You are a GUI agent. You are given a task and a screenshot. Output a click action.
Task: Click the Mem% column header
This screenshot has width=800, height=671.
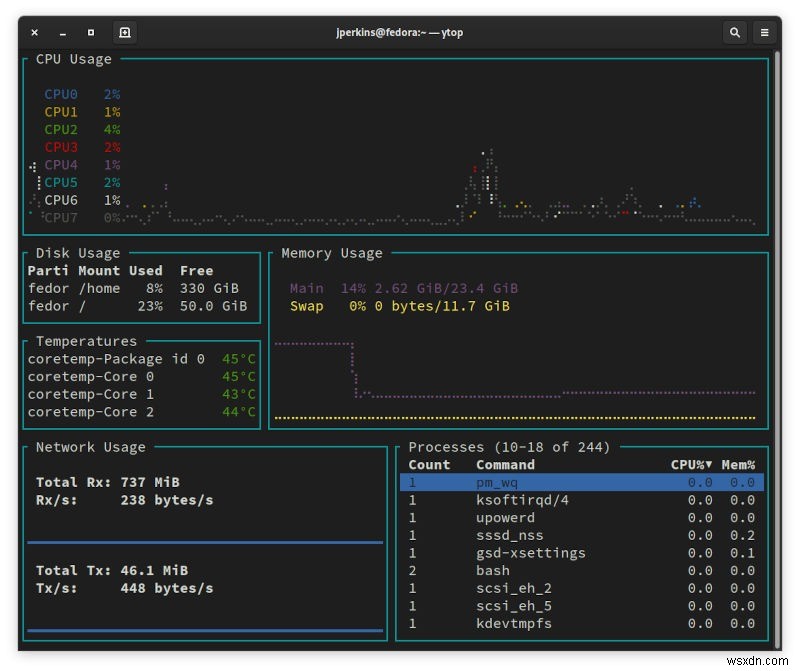[x=738, y=465]
